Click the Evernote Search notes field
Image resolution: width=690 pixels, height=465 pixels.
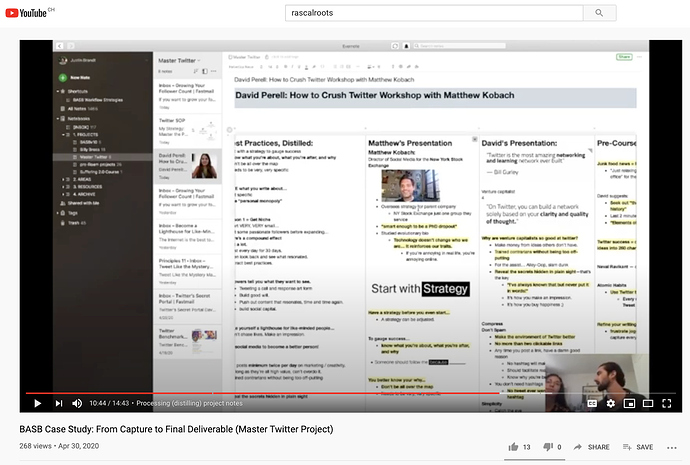point(459,46)
